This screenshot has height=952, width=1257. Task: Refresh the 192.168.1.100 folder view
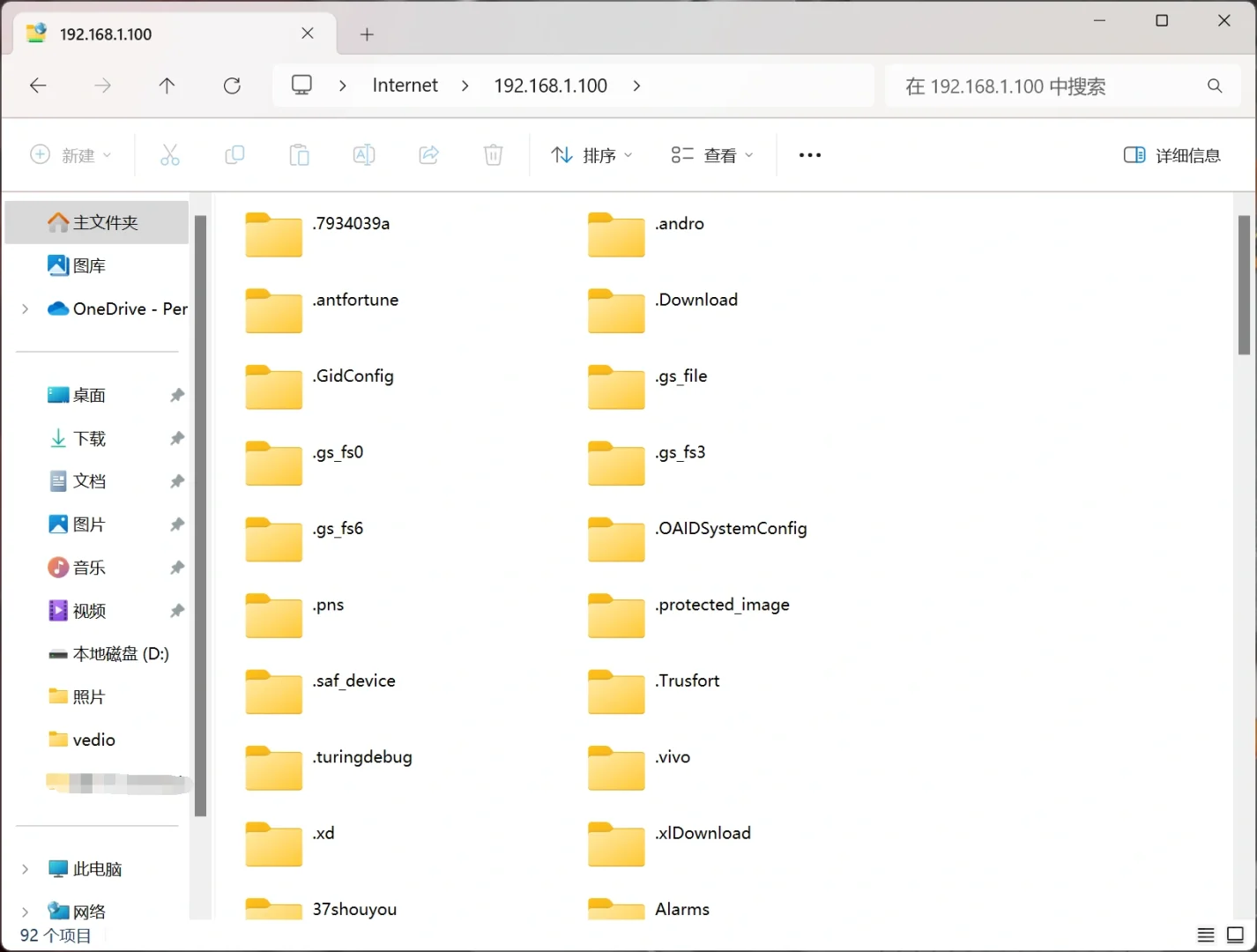click(232, 86)
